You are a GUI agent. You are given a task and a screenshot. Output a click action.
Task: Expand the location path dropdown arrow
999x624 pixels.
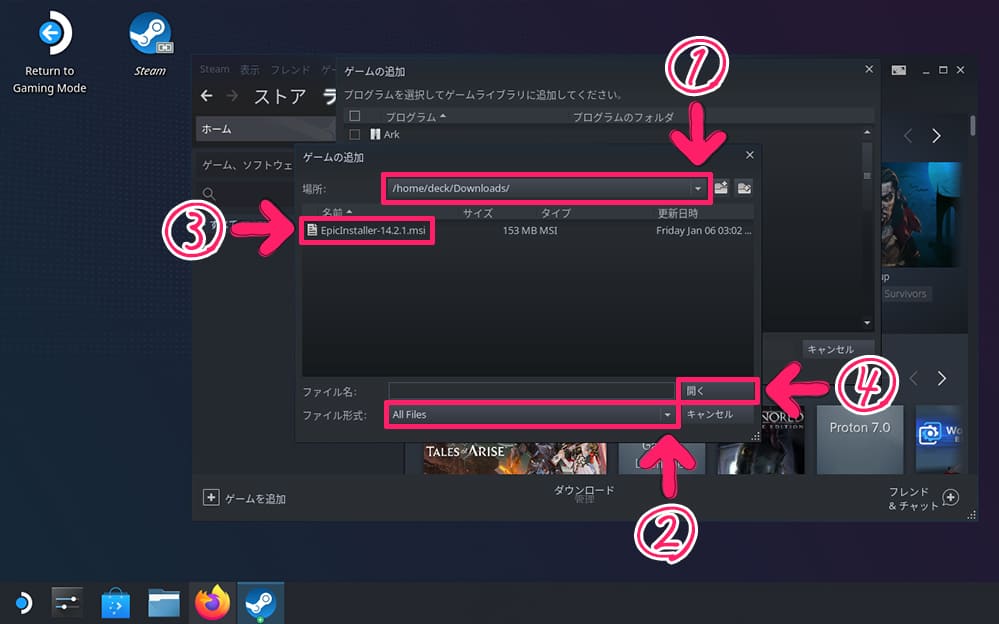pos(698,189)
